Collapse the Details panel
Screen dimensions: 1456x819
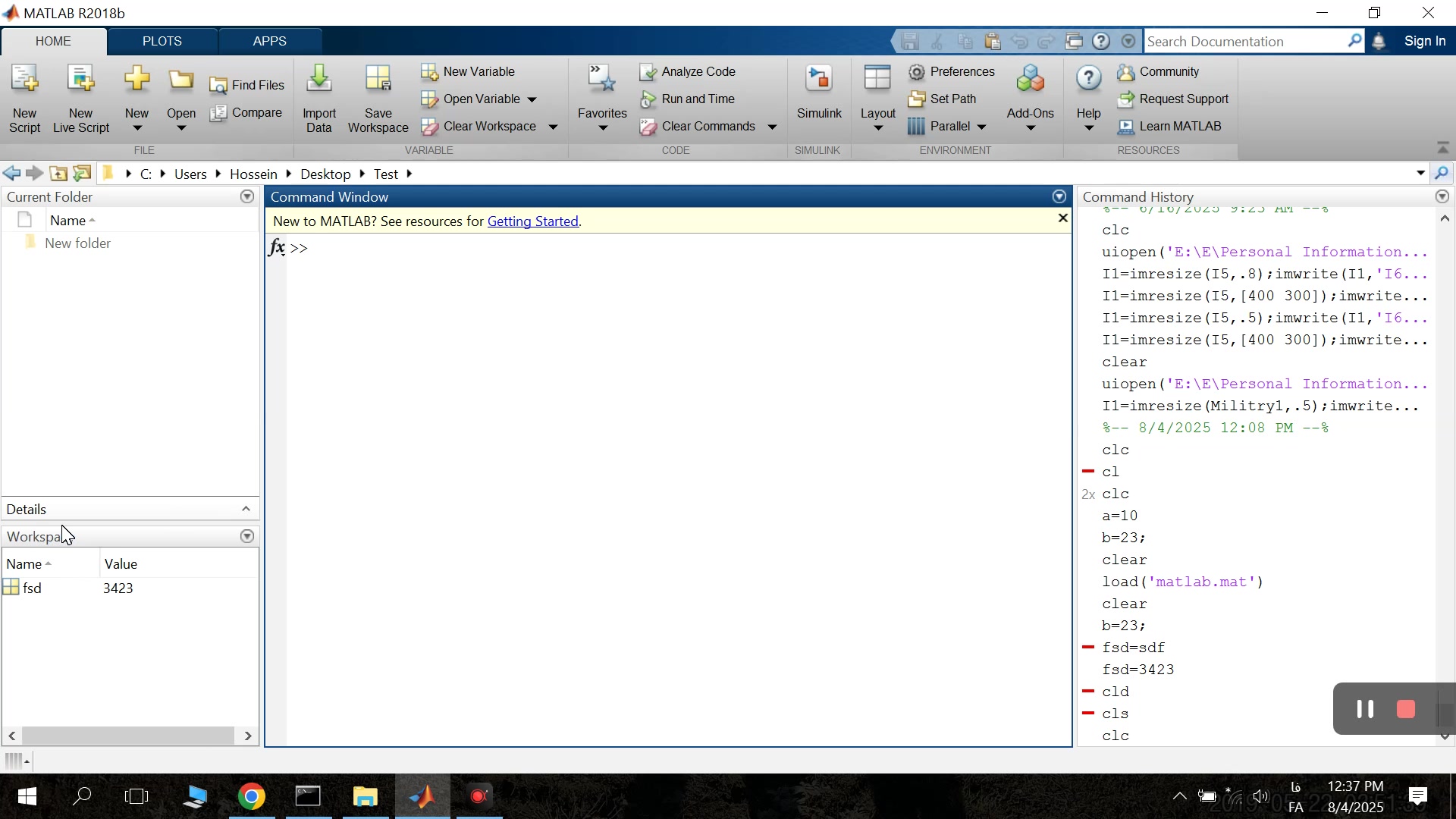(x=246, y=509)
